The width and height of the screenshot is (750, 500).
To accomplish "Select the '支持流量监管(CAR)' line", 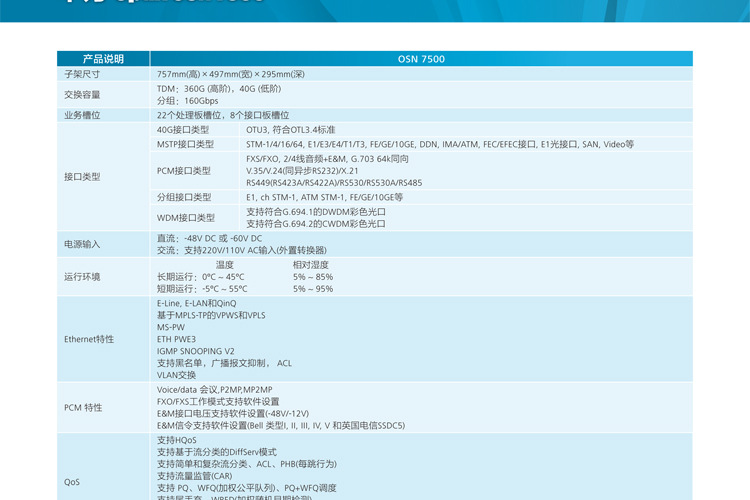I will click(x=195, y=476).
